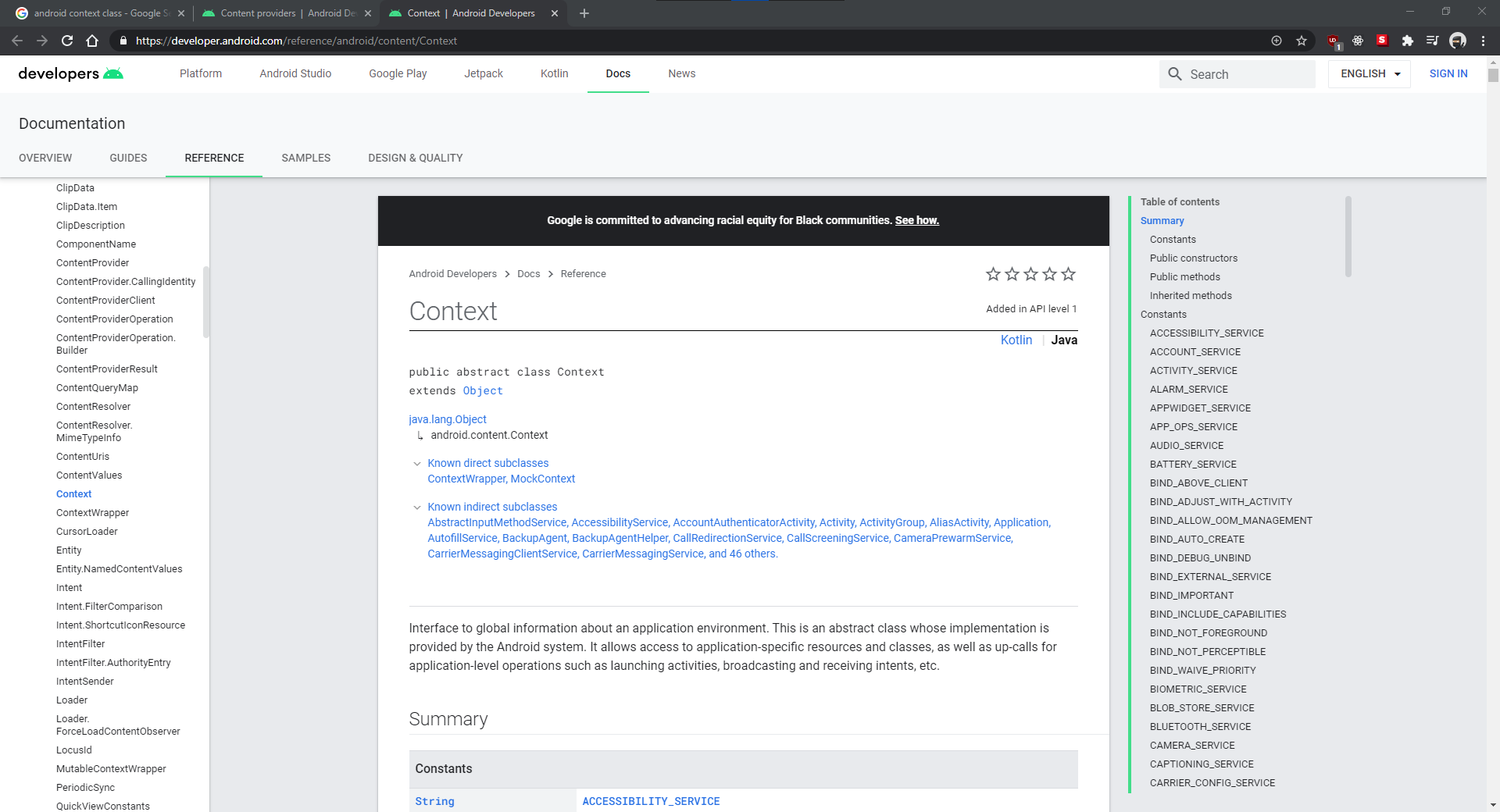The height and width of the screenshot is (812, 1500).
Task: Open the Jetpack navigation menu item
Action: [x=484, y=73]
